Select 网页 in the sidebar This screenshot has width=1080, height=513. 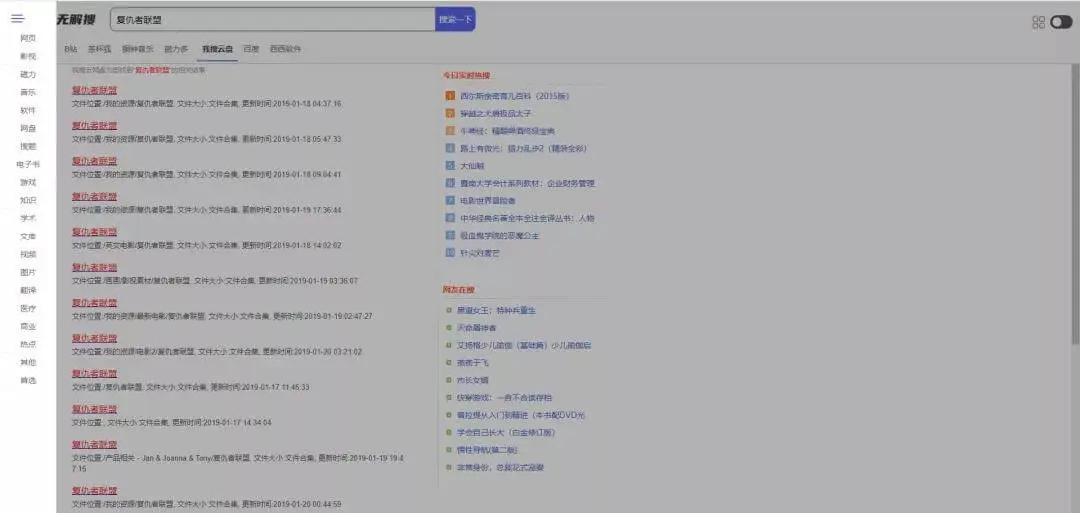pos(28,39)
